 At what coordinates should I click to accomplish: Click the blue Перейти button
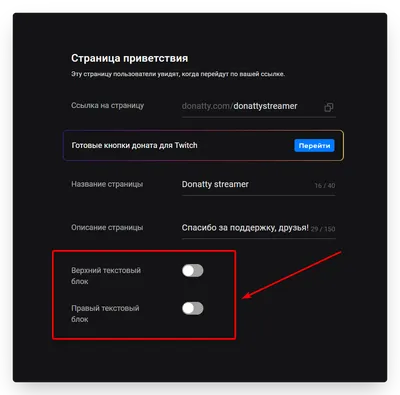coord(314,146)
